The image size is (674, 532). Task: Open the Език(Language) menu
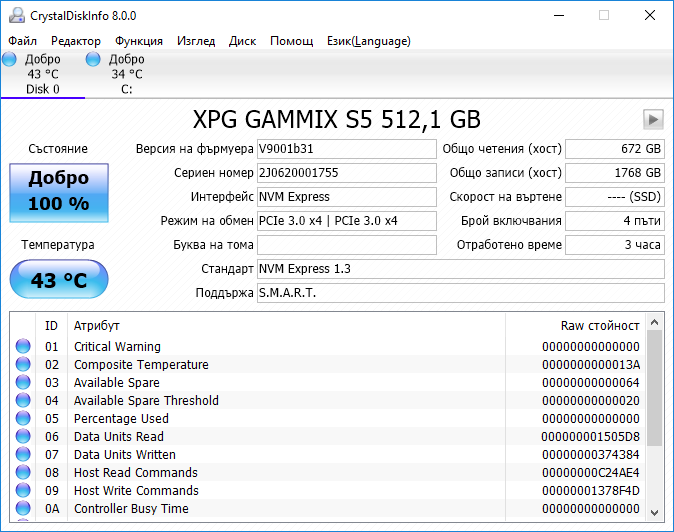tap(369, 41)
